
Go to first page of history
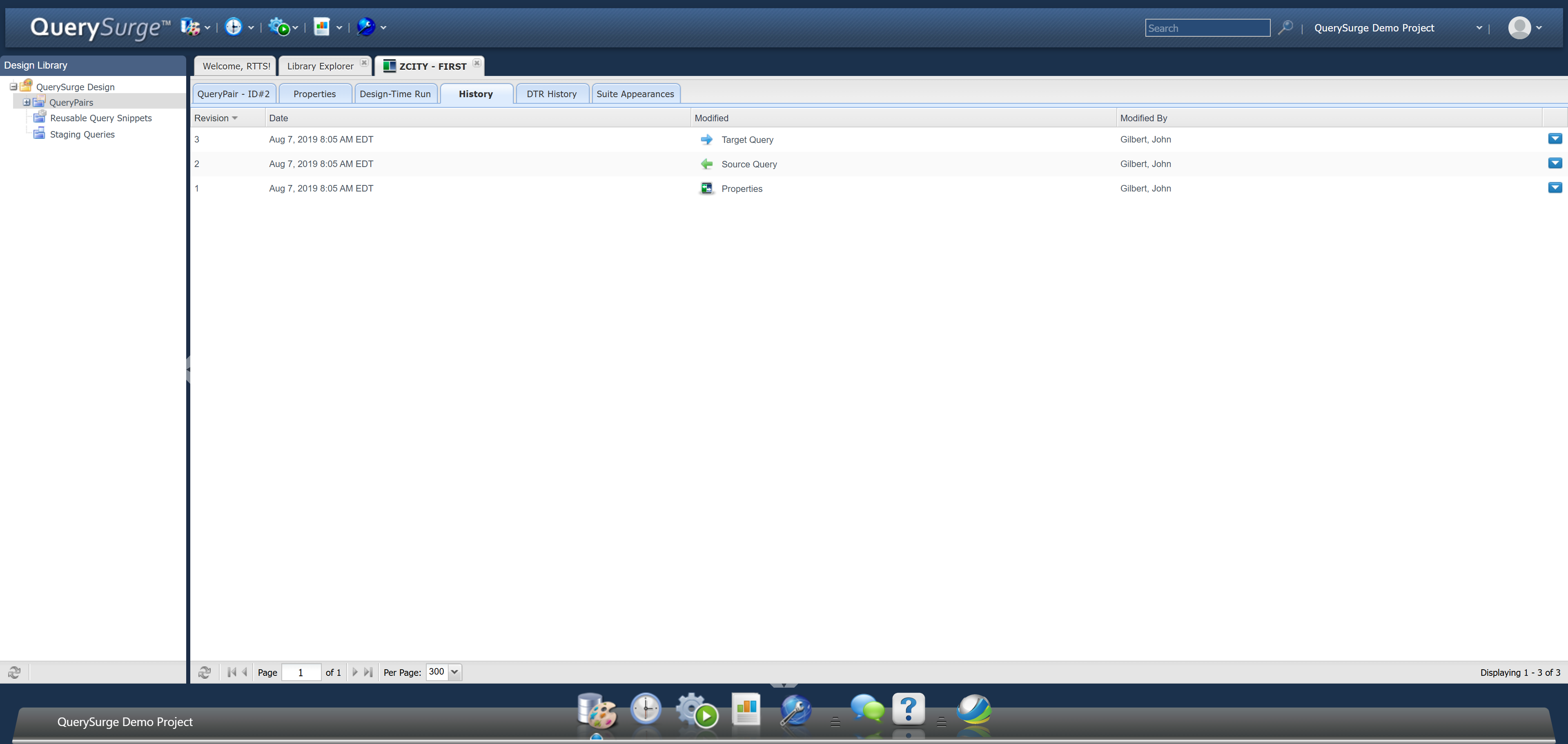tap(231, 672)
